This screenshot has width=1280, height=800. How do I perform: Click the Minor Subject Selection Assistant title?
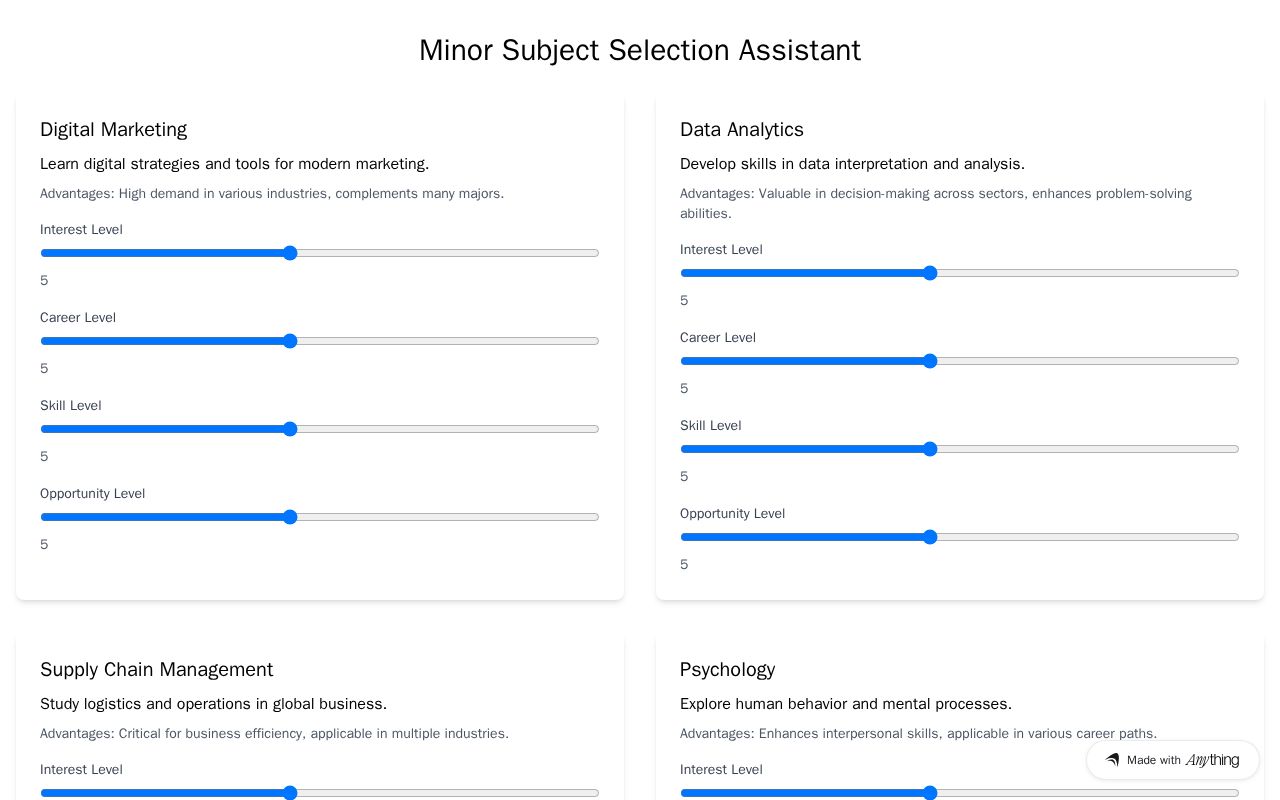[640, 50]
